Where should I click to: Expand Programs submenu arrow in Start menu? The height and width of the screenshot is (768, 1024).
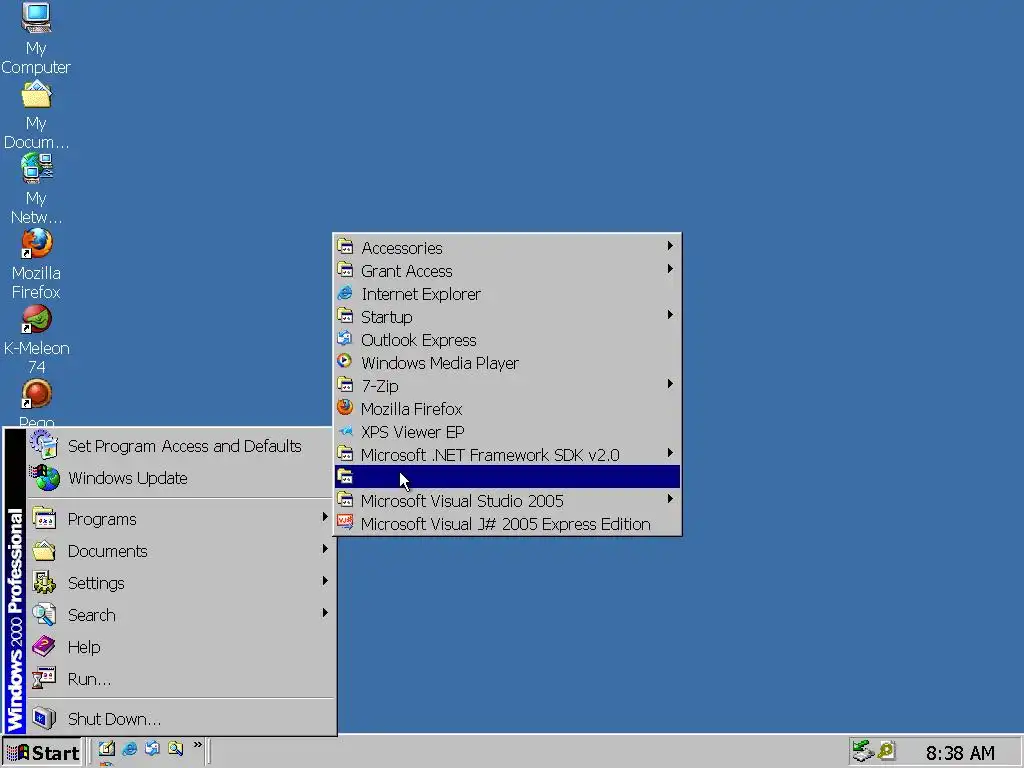coord(325,517)
